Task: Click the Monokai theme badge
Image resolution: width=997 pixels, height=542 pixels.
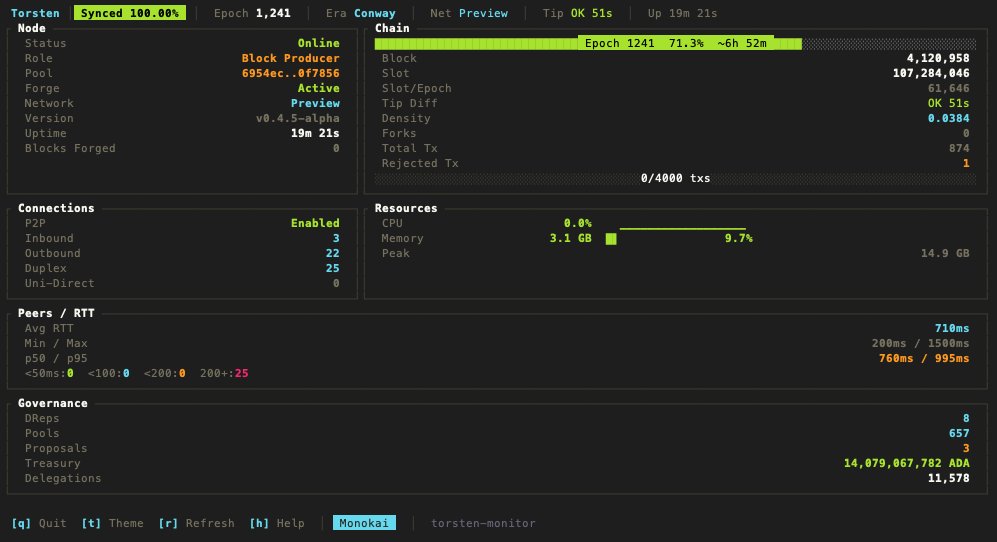Action: (364, 523)
